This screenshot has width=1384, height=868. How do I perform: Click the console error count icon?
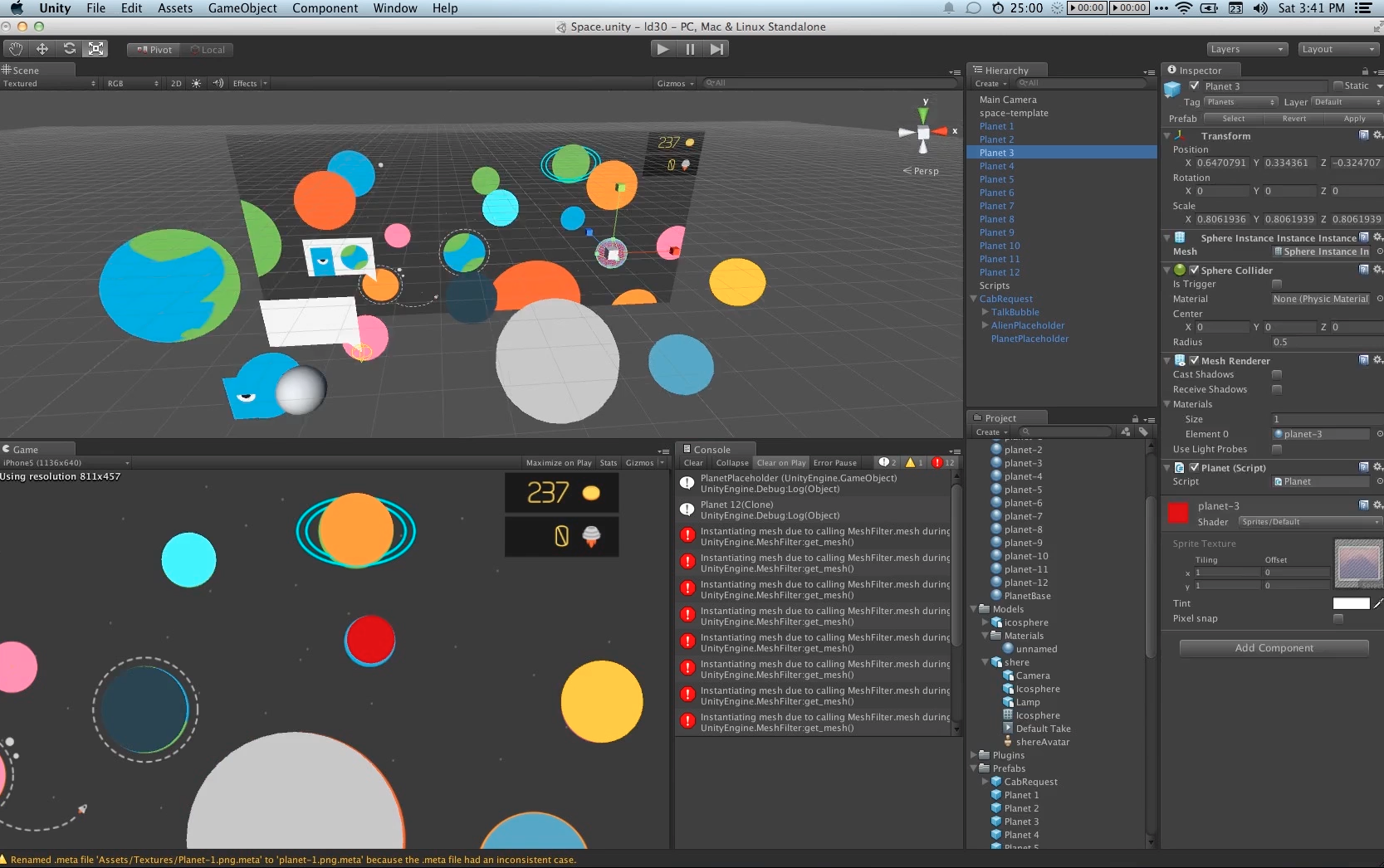[x=943, y=462]
